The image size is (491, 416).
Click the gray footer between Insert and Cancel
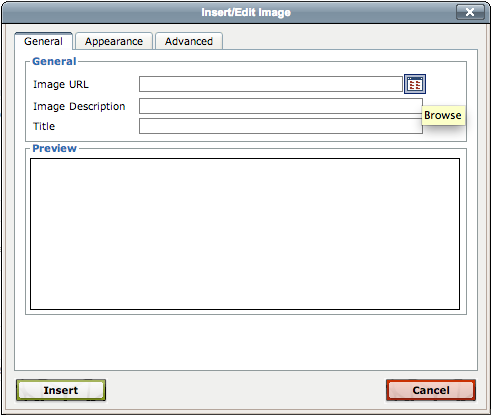[246, 390]
